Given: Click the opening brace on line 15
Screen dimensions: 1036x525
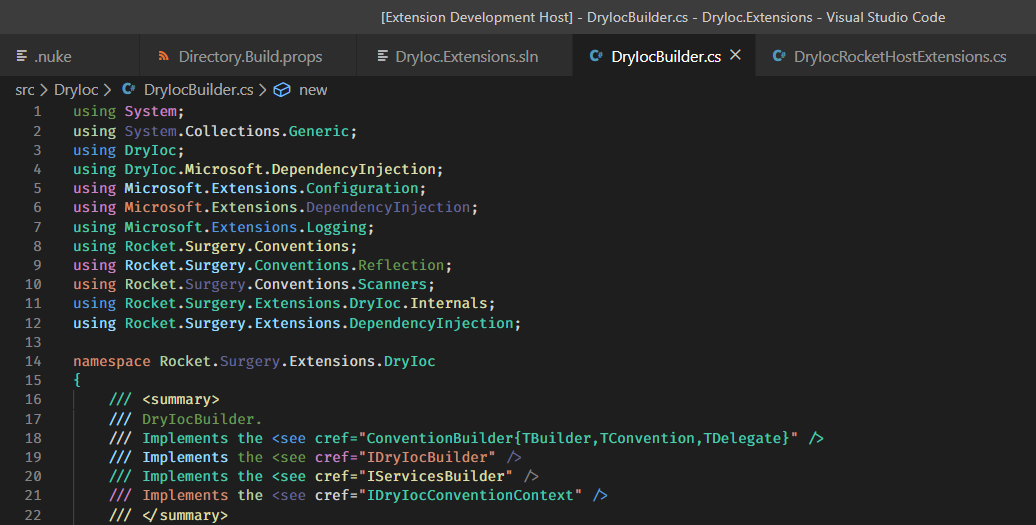Looking at the screenshot, I should (x=77, y=380).
